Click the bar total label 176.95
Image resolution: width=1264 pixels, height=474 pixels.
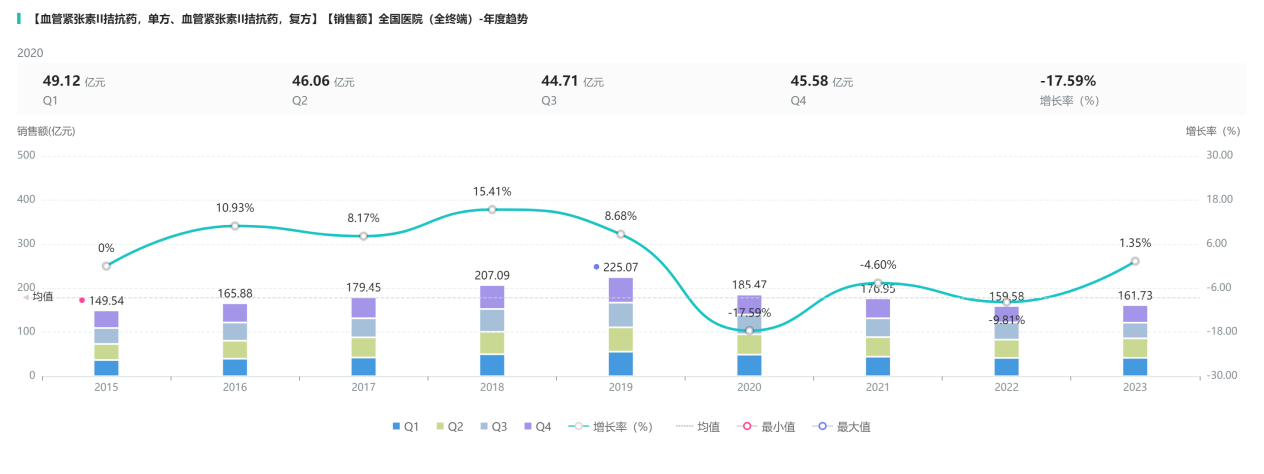[878, 289]
